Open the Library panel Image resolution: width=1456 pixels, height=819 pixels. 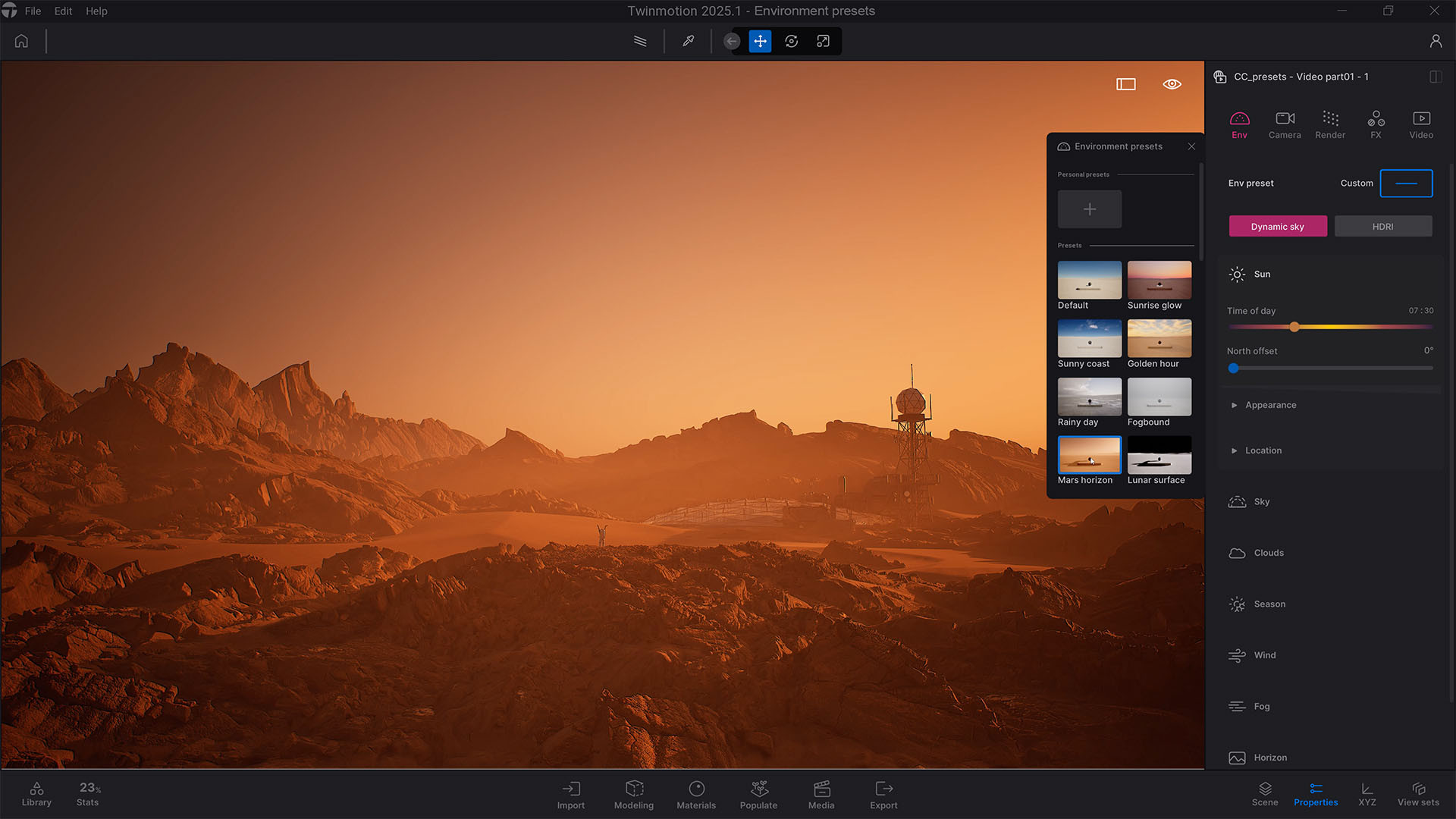(x=36, y=793)
